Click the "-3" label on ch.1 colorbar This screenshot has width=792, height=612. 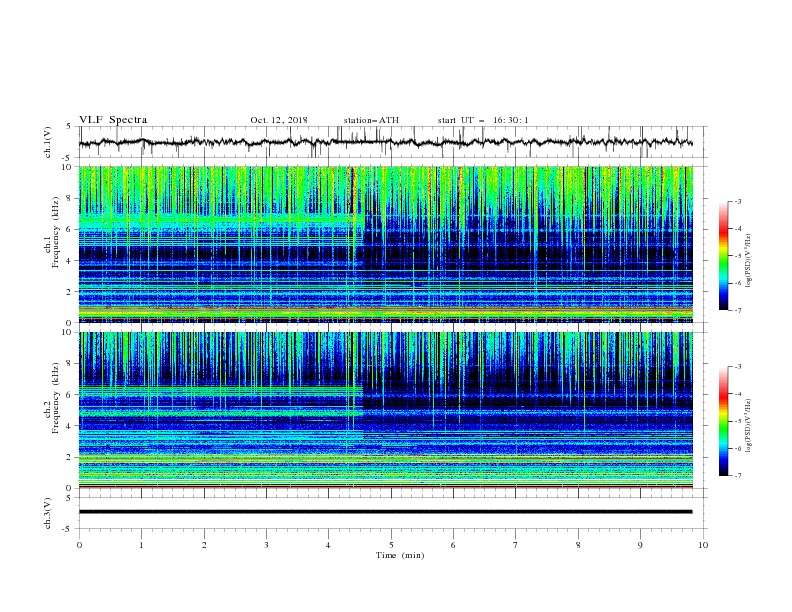point(737,201)
